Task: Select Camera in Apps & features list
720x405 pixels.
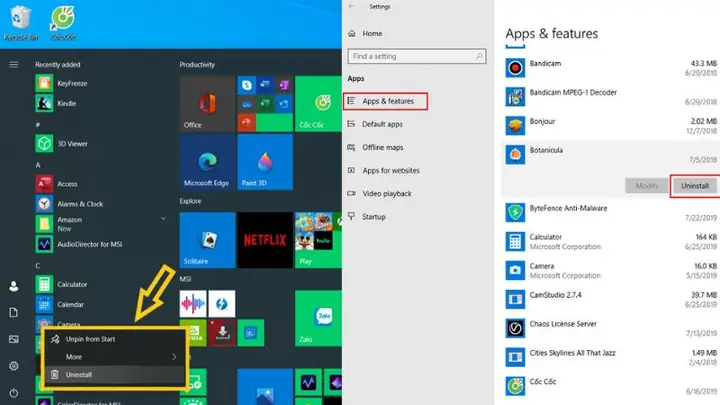Action: [610, 270]
